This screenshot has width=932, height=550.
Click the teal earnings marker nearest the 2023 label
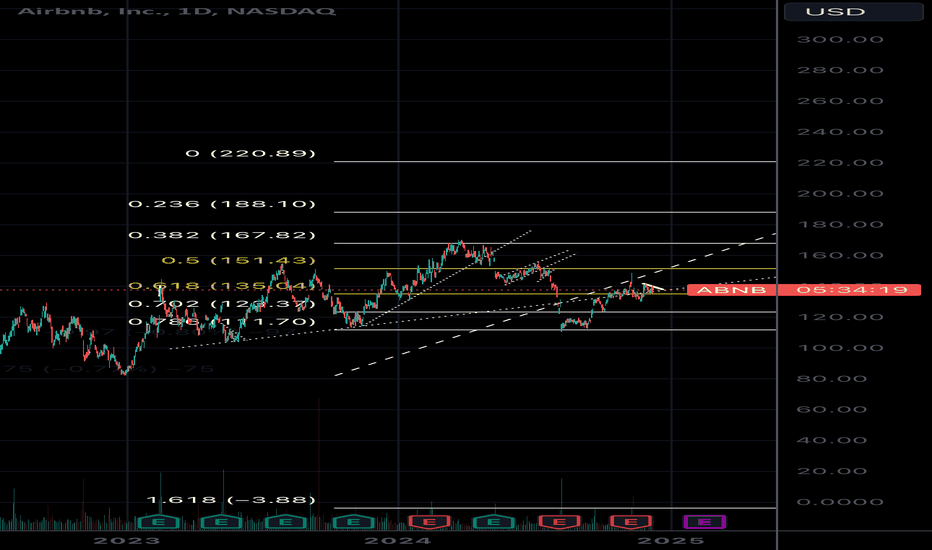[159, 522]
